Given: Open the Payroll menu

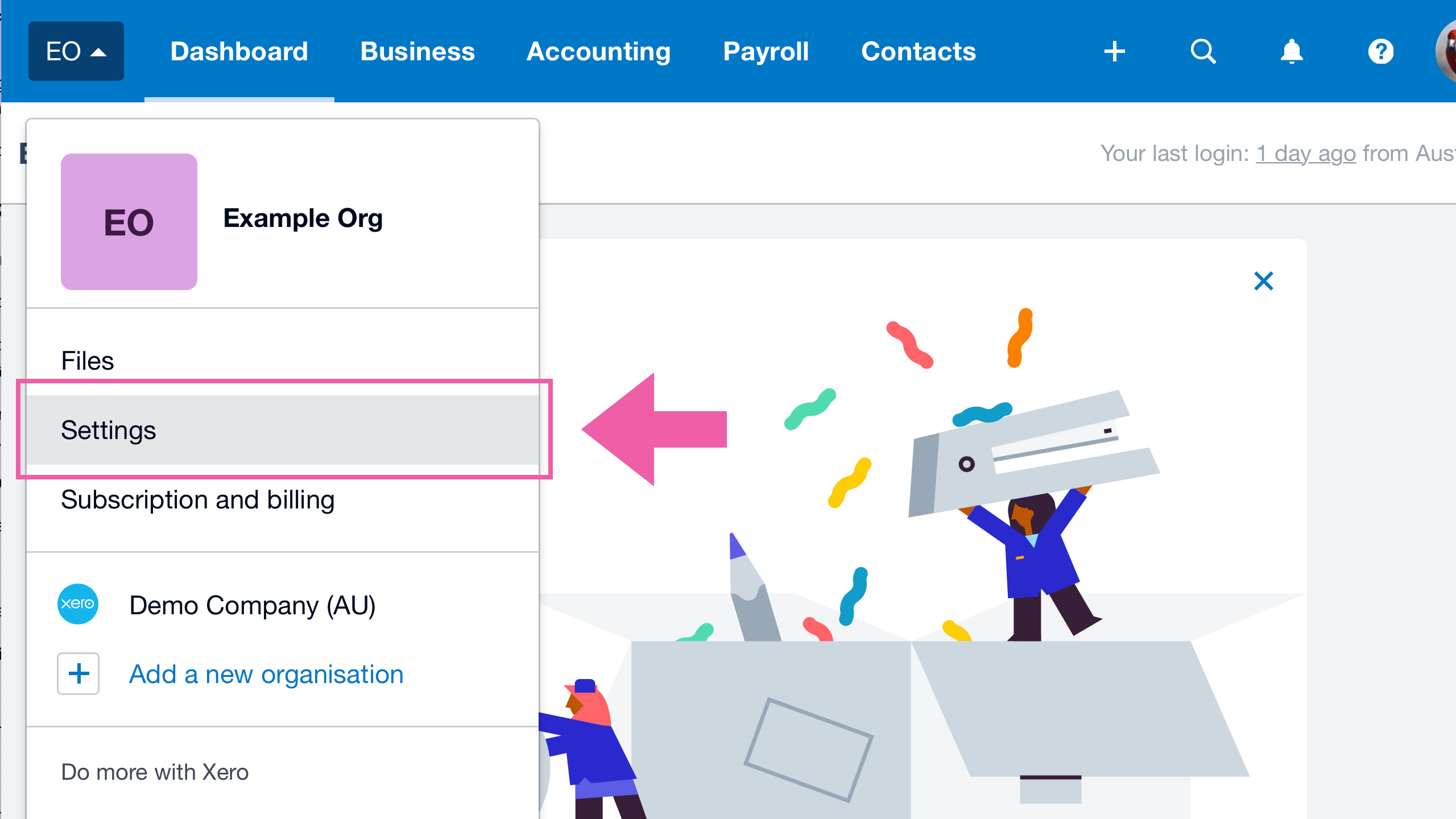Looking at the screenshot, I should click(x=766, y=51).
